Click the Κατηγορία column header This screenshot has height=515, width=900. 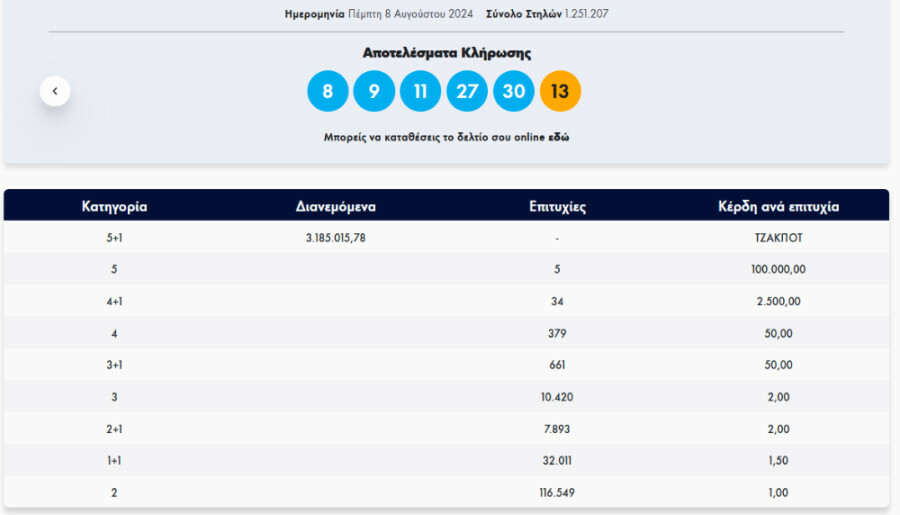[114, 207]
